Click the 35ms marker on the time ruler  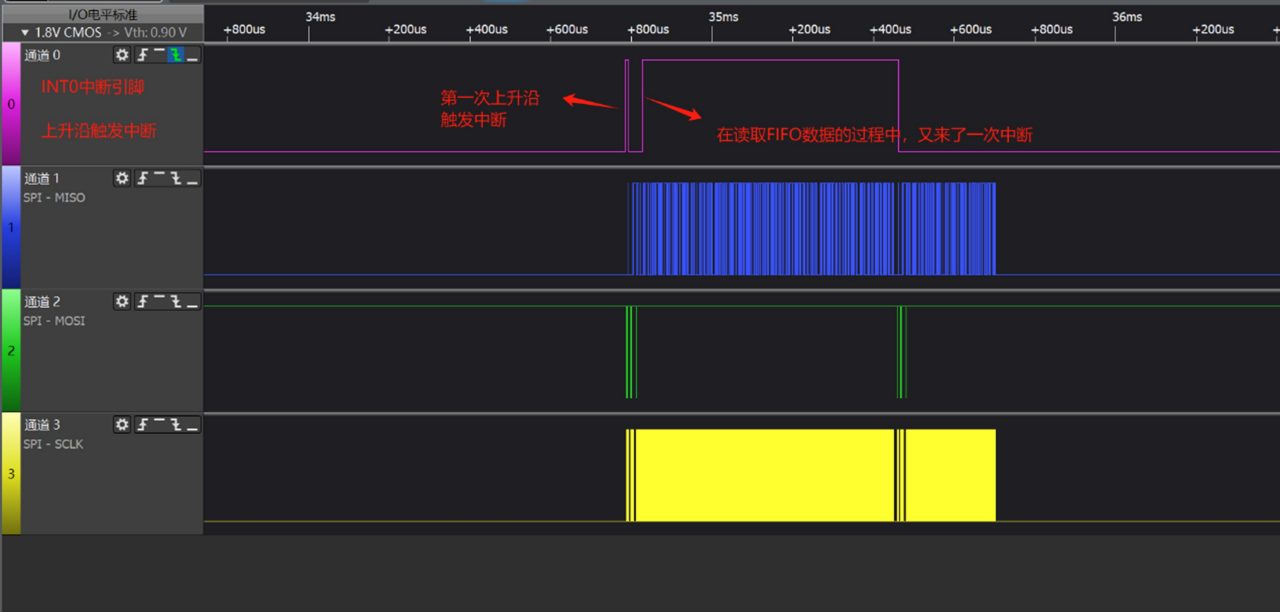point(722,17)
